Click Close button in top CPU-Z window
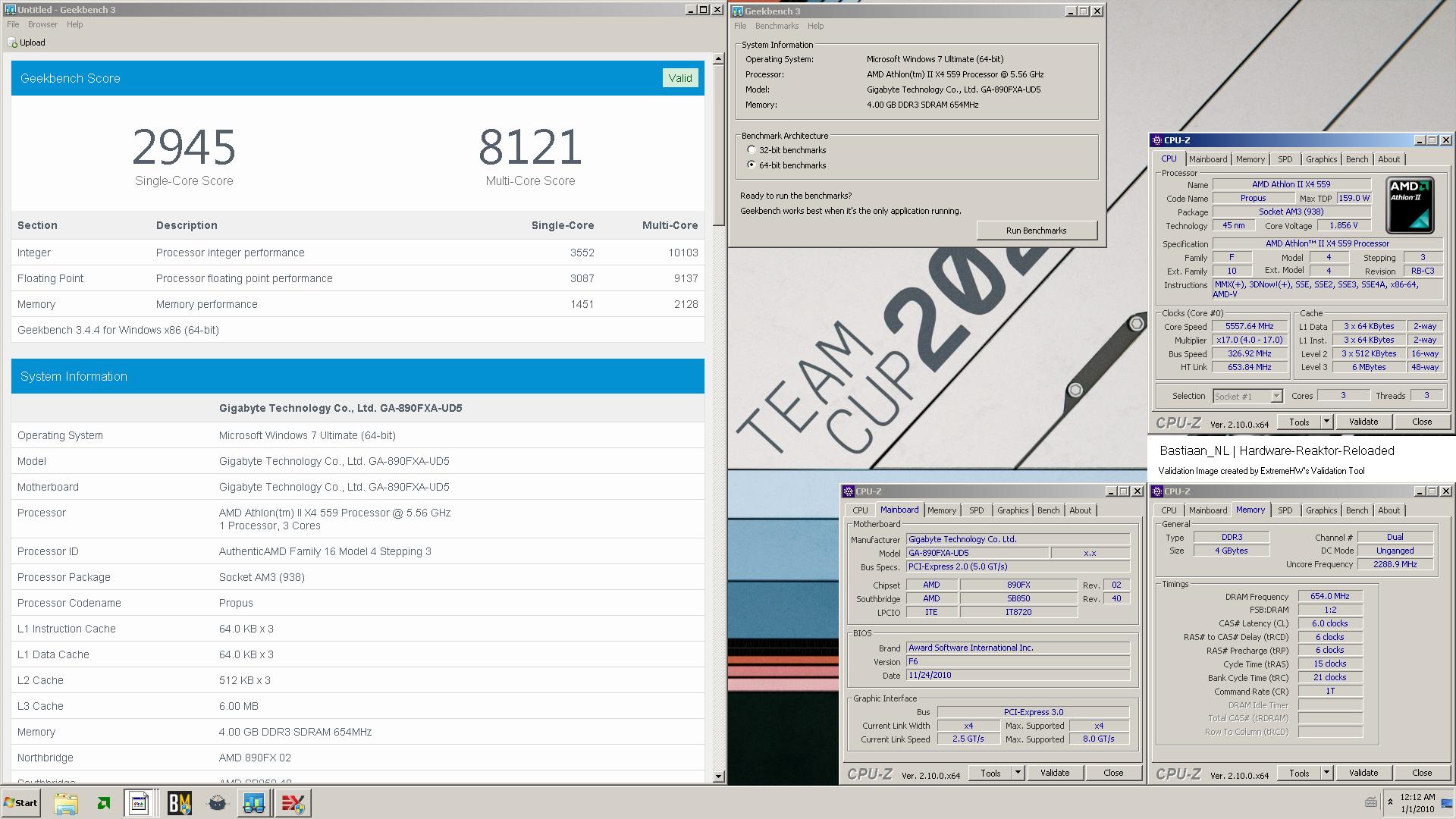 (1421, 422)
